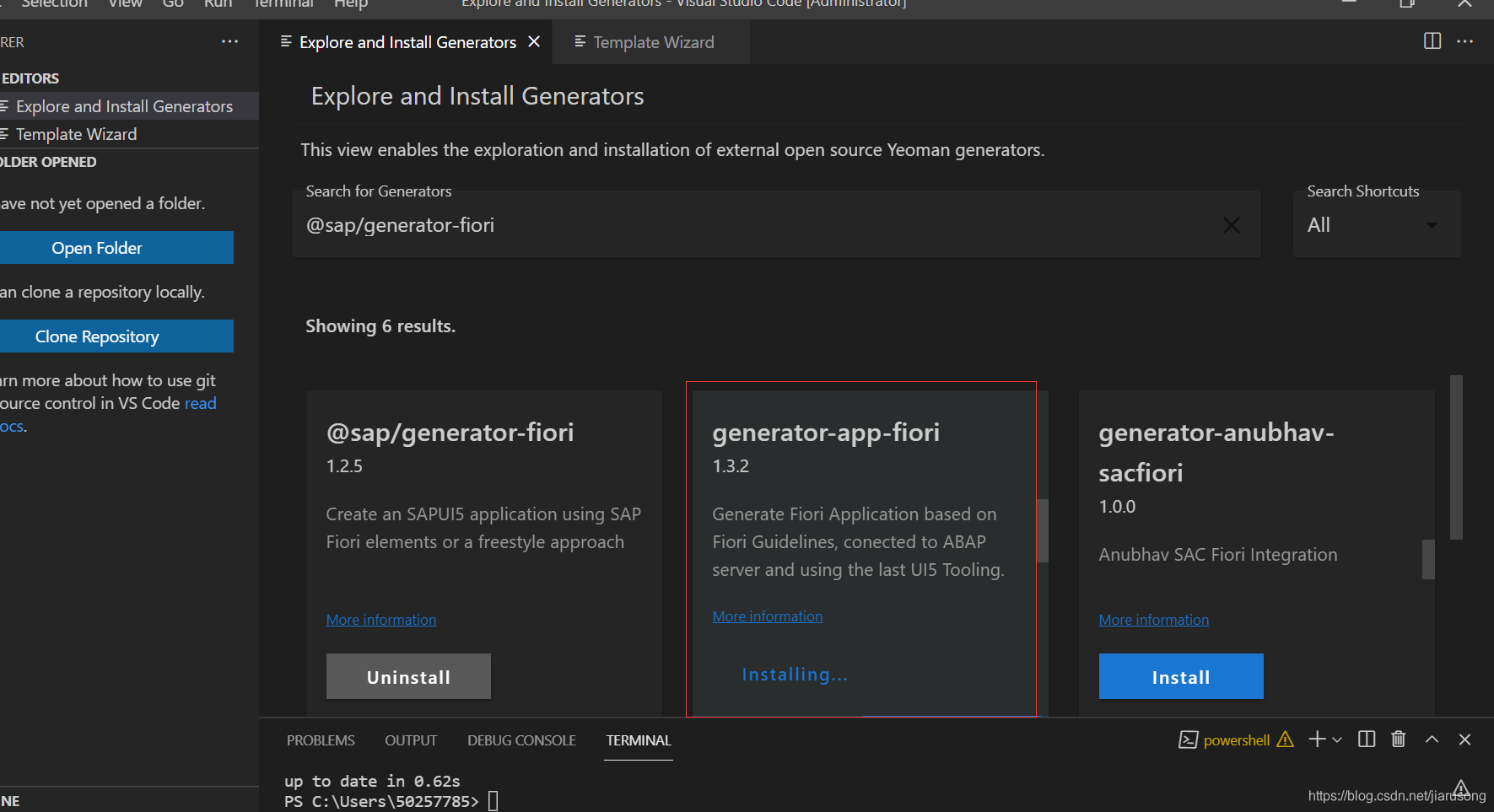The height and width of the screenshot is (812, 1494).
Task: Follow the read docs link about git
Action: [200, 403]
